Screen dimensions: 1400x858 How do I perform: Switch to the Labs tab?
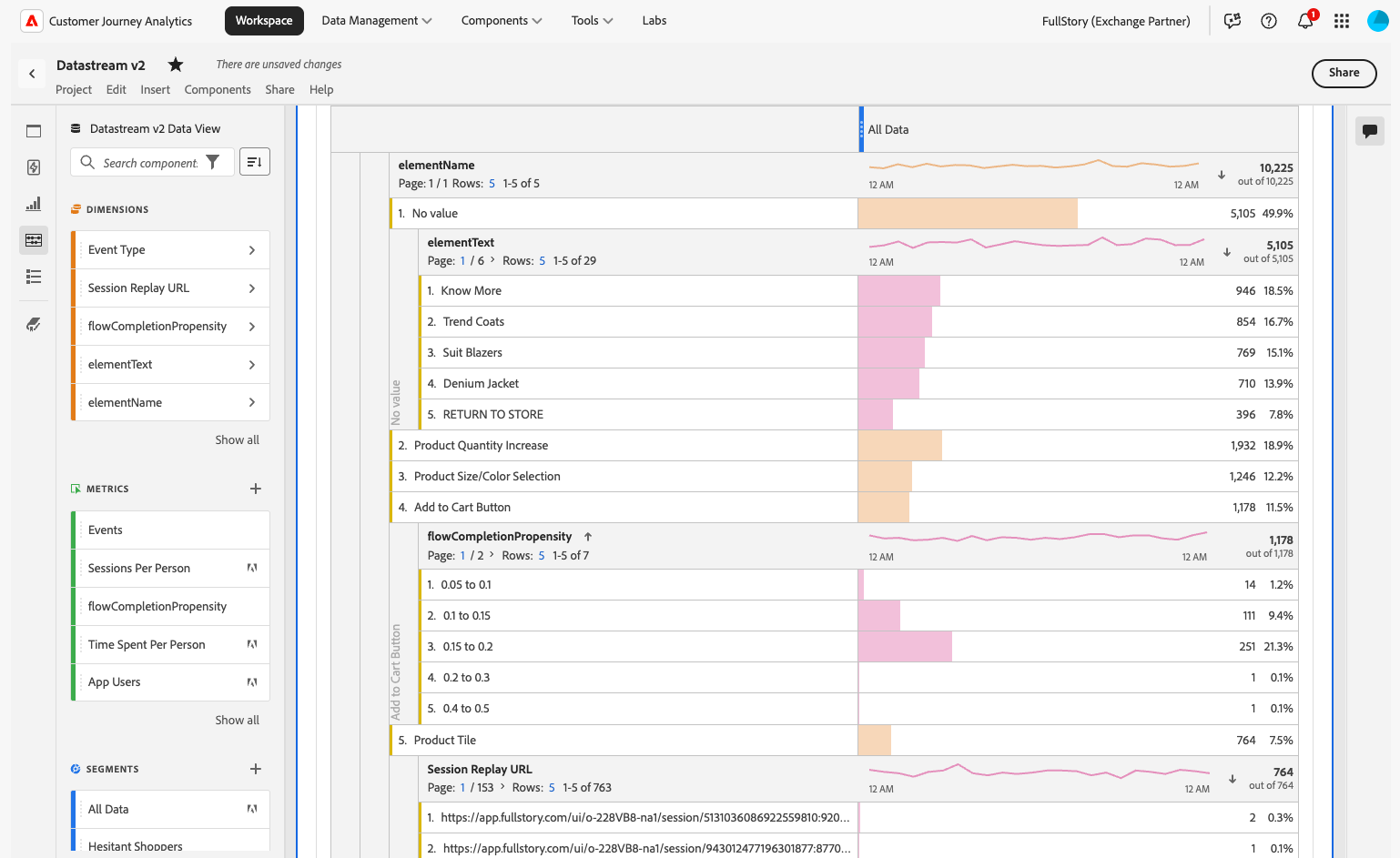pos(654,21)
